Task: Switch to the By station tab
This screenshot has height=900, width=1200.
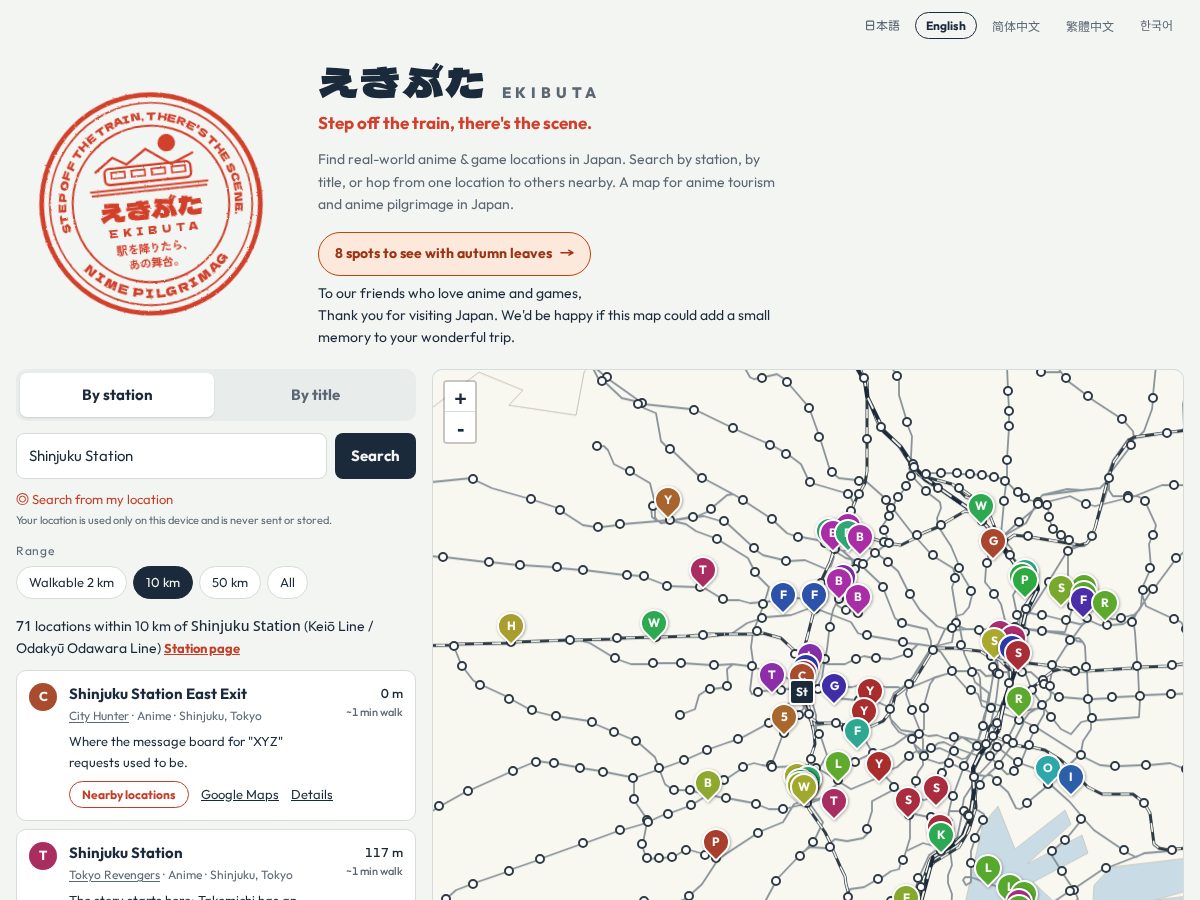Action: point(117,395)
